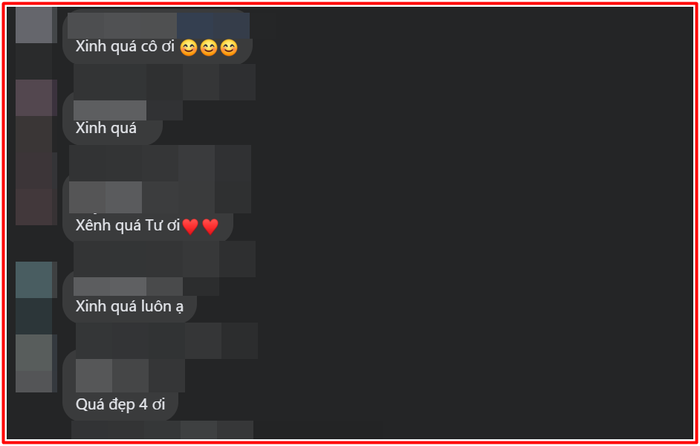Open blurred commenter name above 'Xênh quá Tư ơi'
Viewport: 700px width, 446px height.
(106, 197)
